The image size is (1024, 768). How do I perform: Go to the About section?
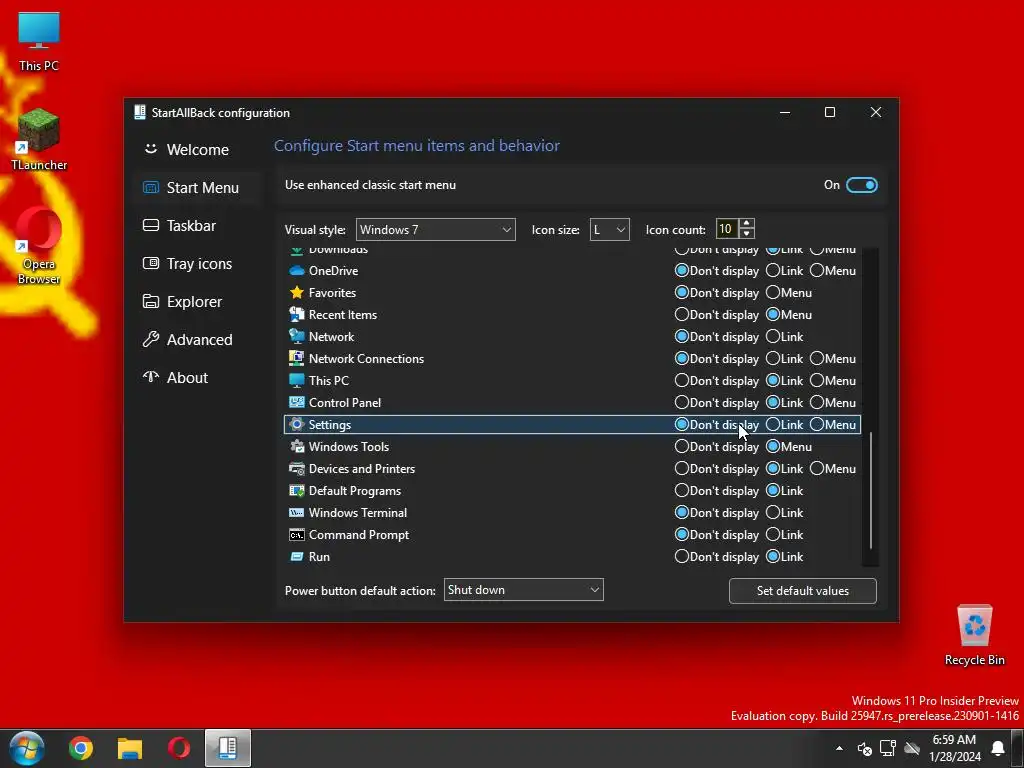(x=199, y=377)
